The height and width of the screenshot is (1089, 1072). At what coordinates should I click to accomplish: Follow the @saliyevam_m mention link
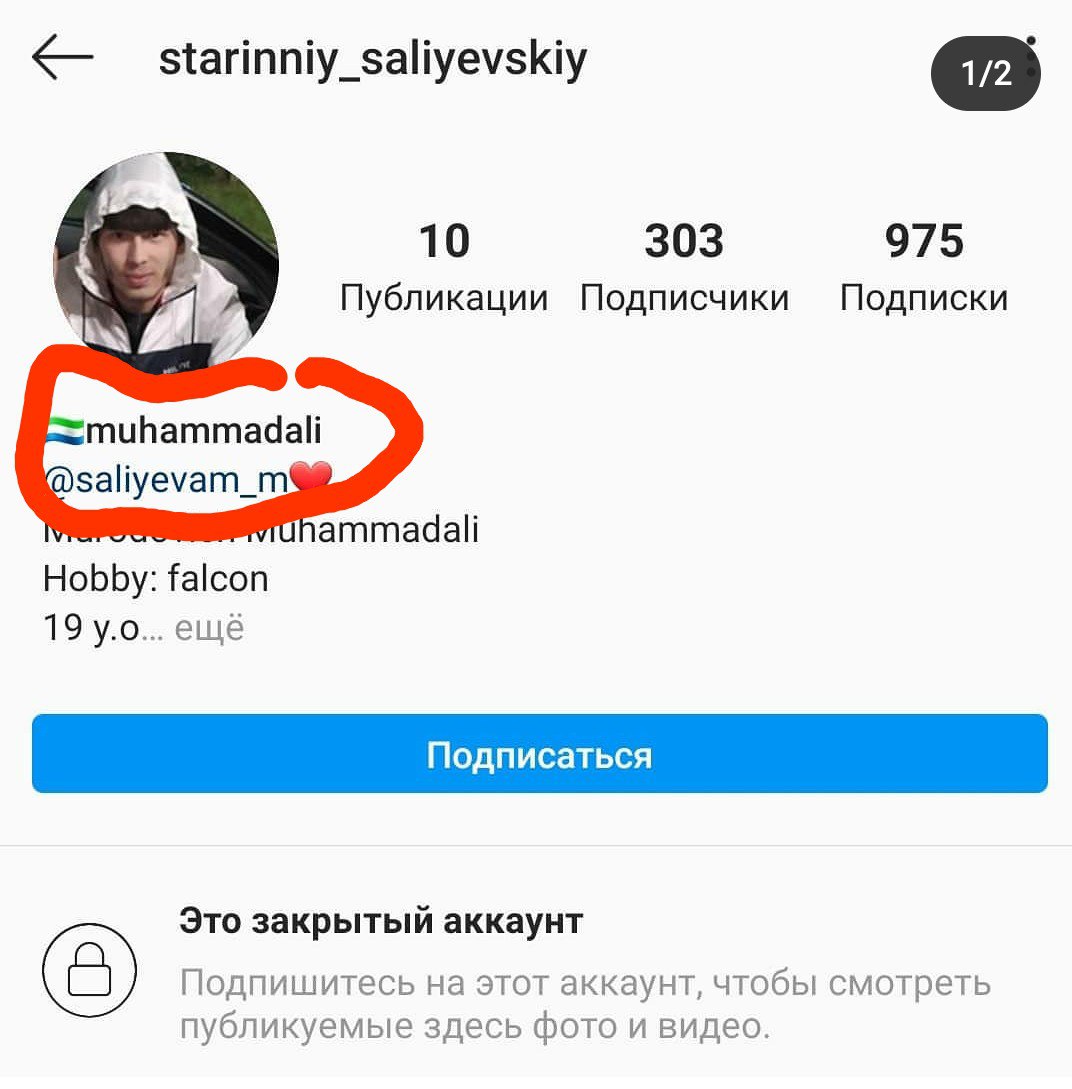(167, 480)
